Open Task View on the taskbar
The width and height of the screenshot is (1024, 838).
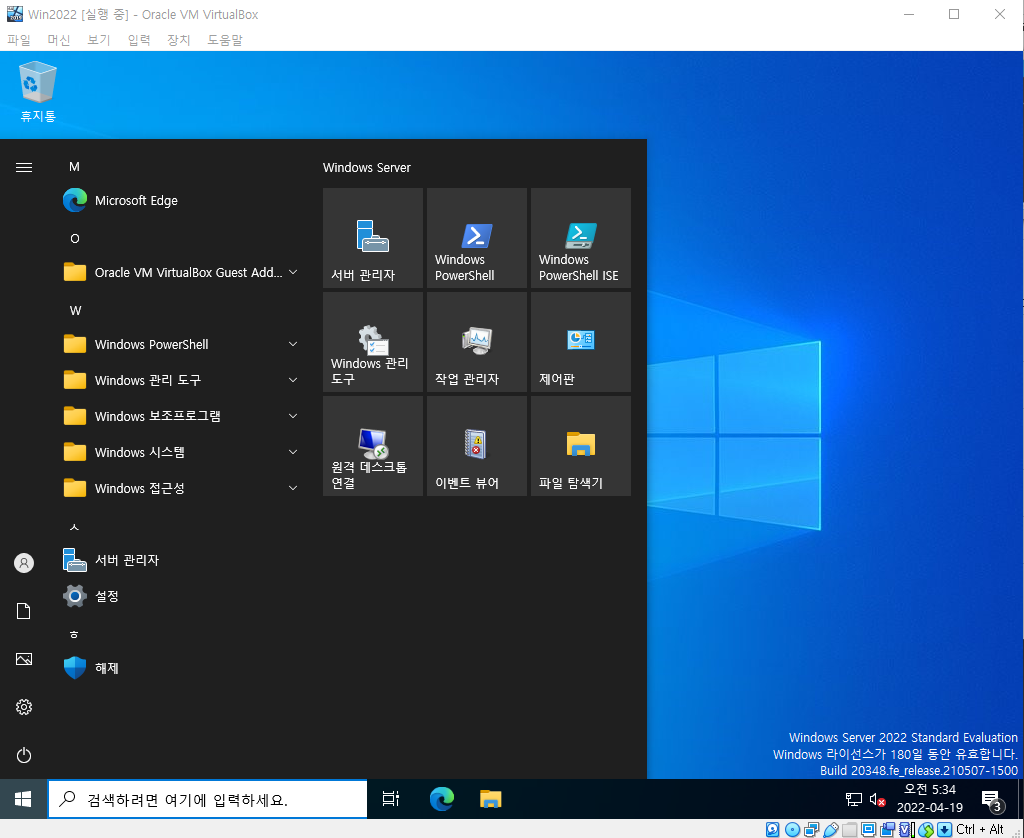point(391,799)
